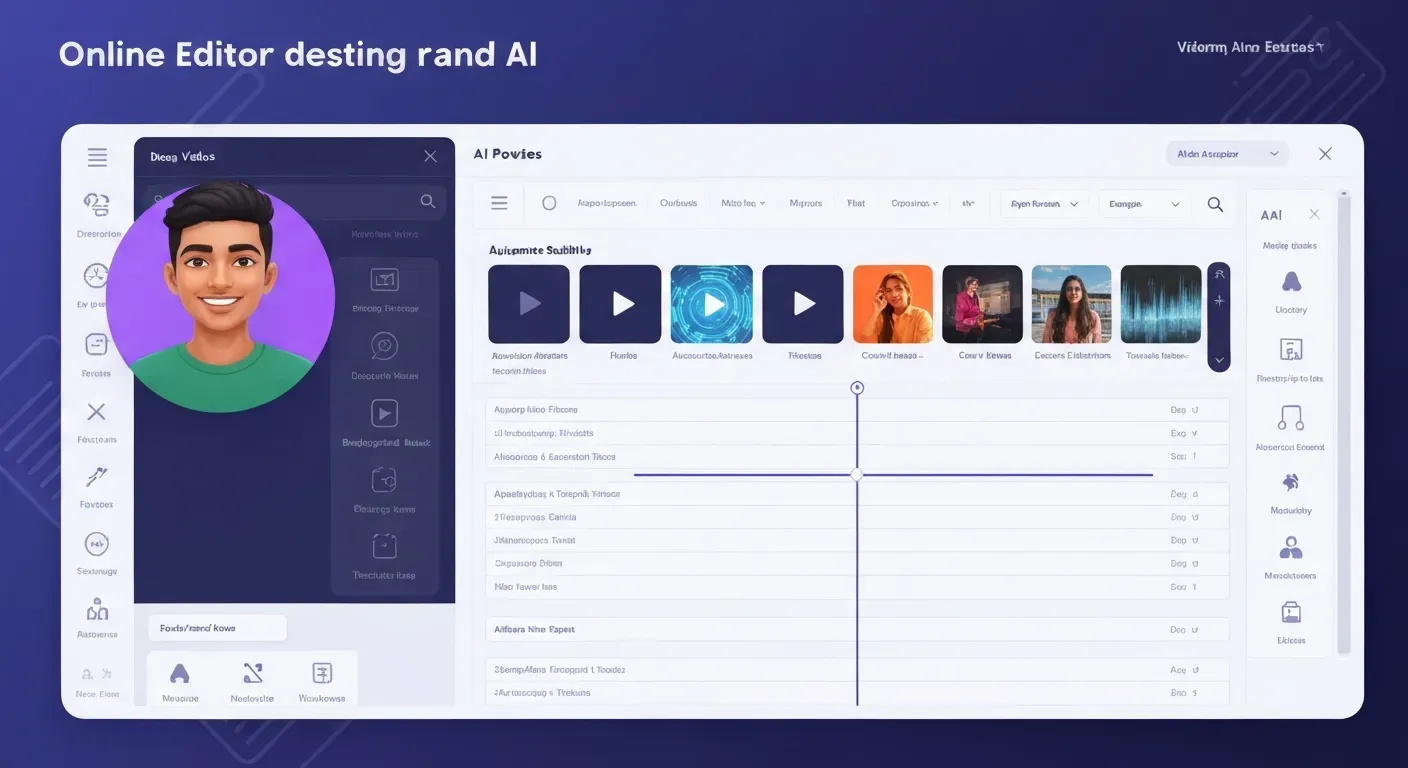Image resolution: width=1408 pixels, height=768 pixels.
Task: Switch to the 'Mirrors' menu item in the toolbar
Action: 805,203
